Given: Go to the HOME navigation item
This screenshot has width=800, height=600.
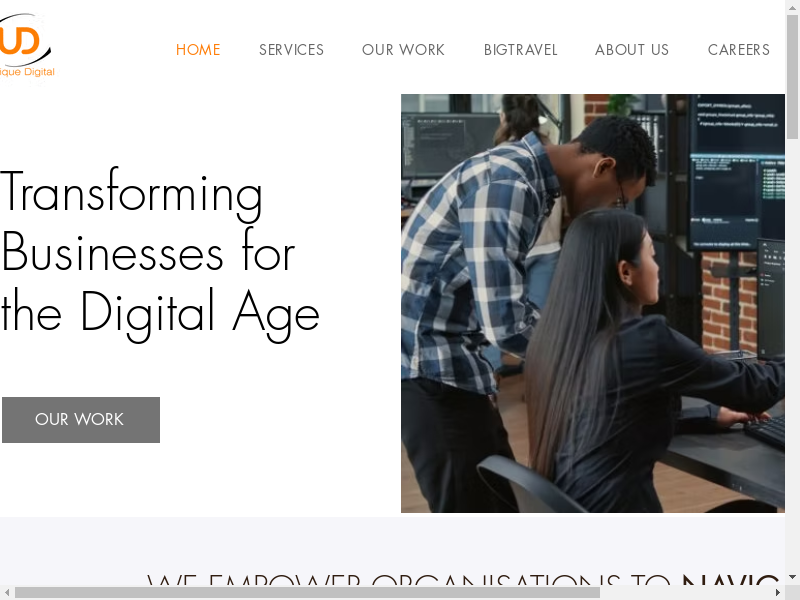Looking at the screenshot, I should [x=198, y=49].
